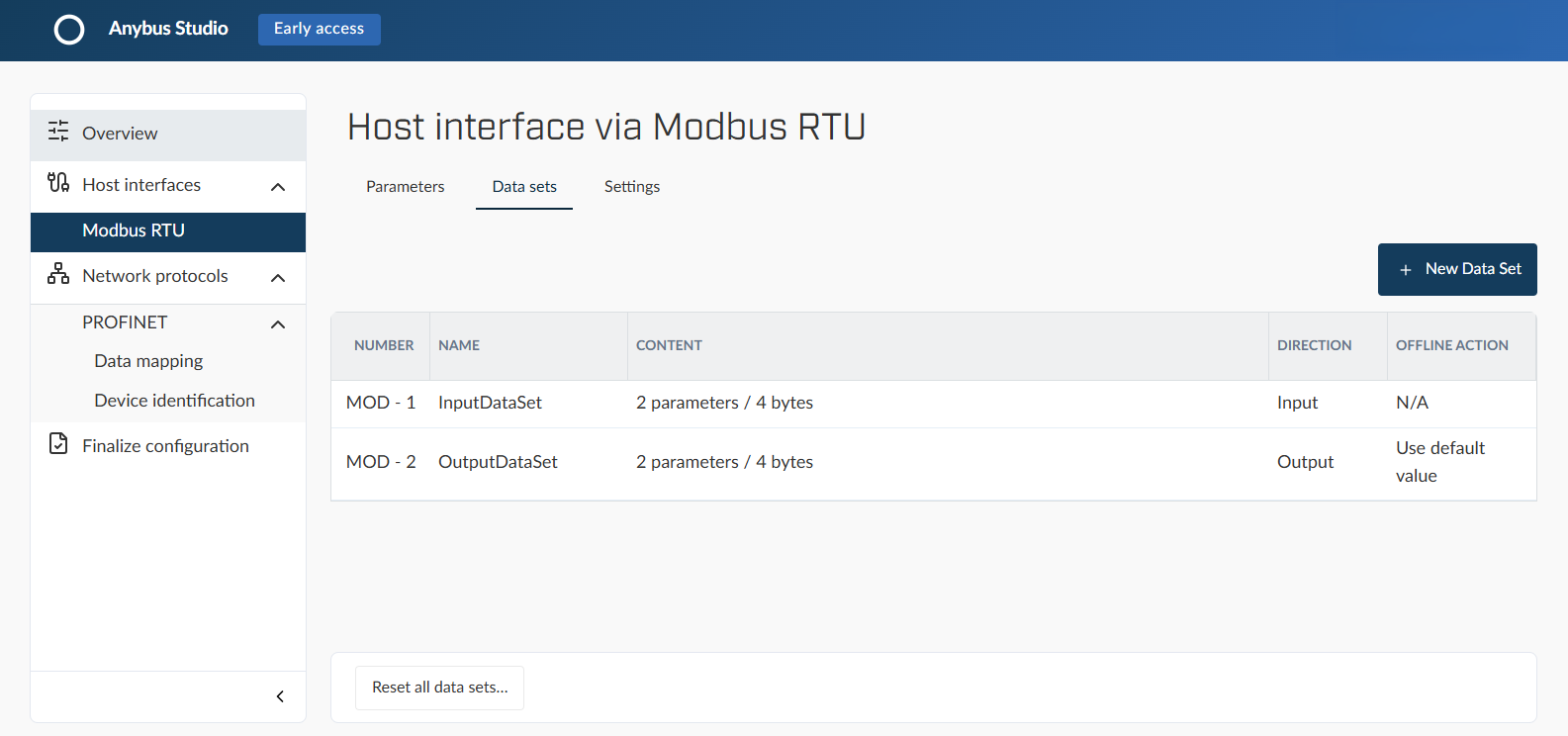Click the 'Host interface via Modbus RTU' heading
The width and height of the screenshot is (1568, 736).
pyautogui.click(x=606, y=127)
